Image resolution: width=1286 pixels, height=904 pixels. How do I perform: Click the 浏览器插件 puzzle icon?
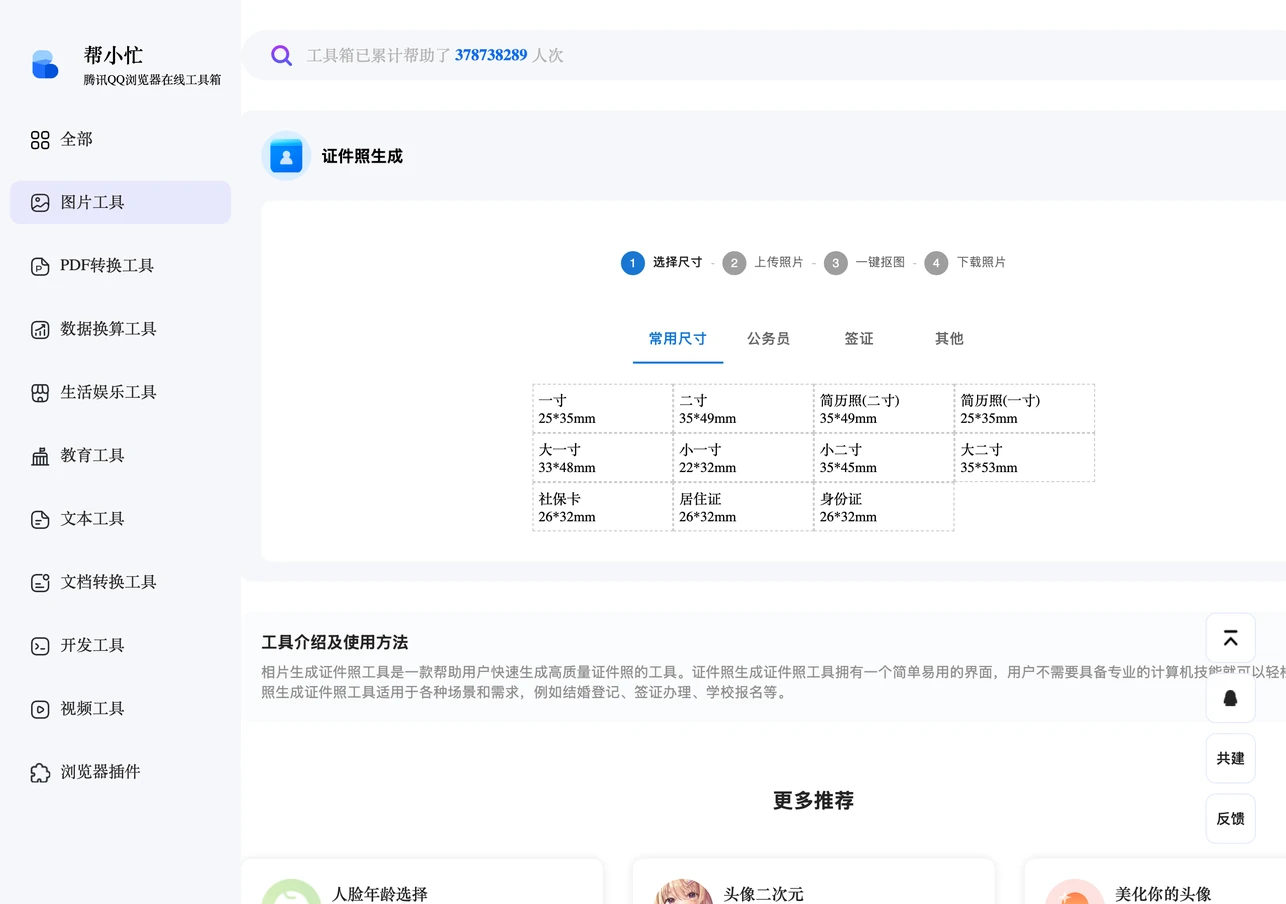pyautogui.click(x=40, y=772)
